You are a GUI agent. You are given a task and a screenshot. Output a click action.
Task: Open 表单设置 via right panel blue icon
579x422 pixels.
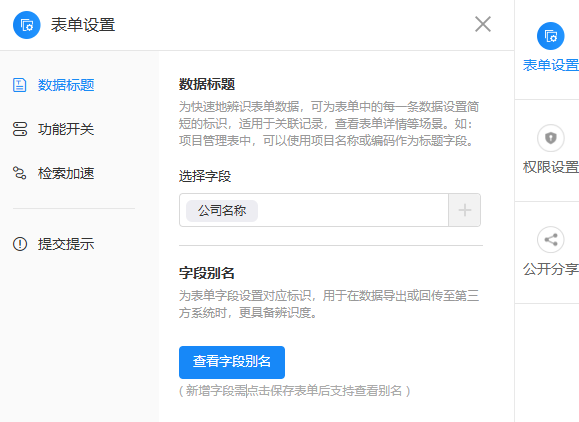[551, 36]
